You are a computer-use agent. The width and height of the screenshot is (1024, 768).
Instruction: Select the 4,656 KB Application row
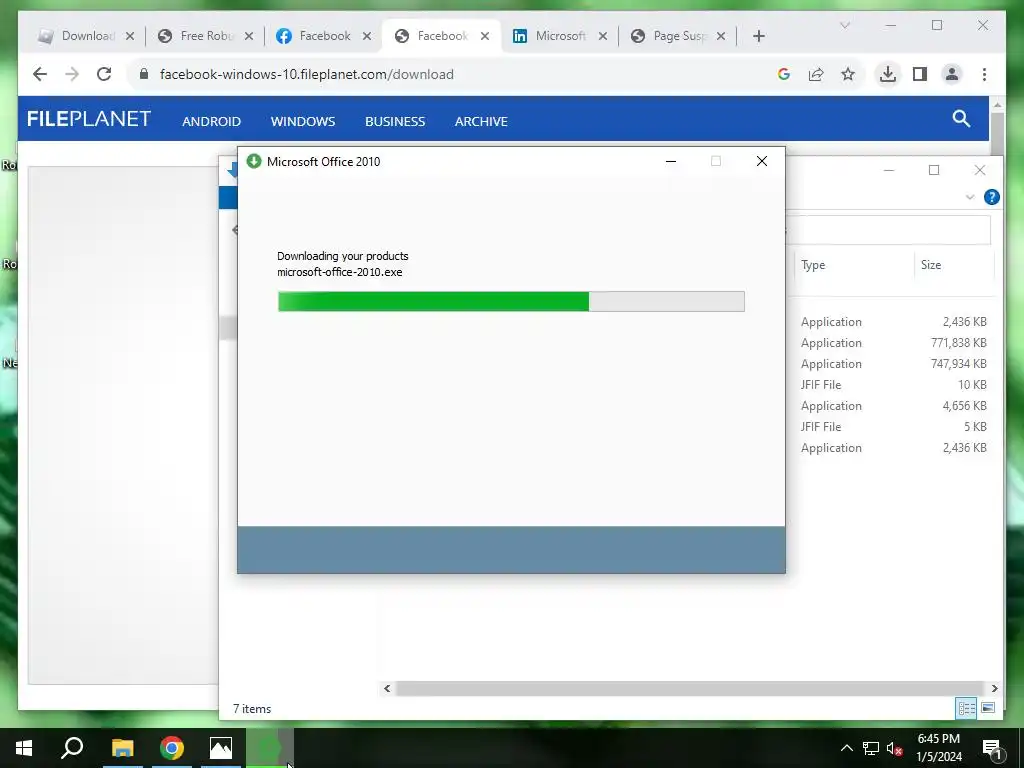click(893, 406)
